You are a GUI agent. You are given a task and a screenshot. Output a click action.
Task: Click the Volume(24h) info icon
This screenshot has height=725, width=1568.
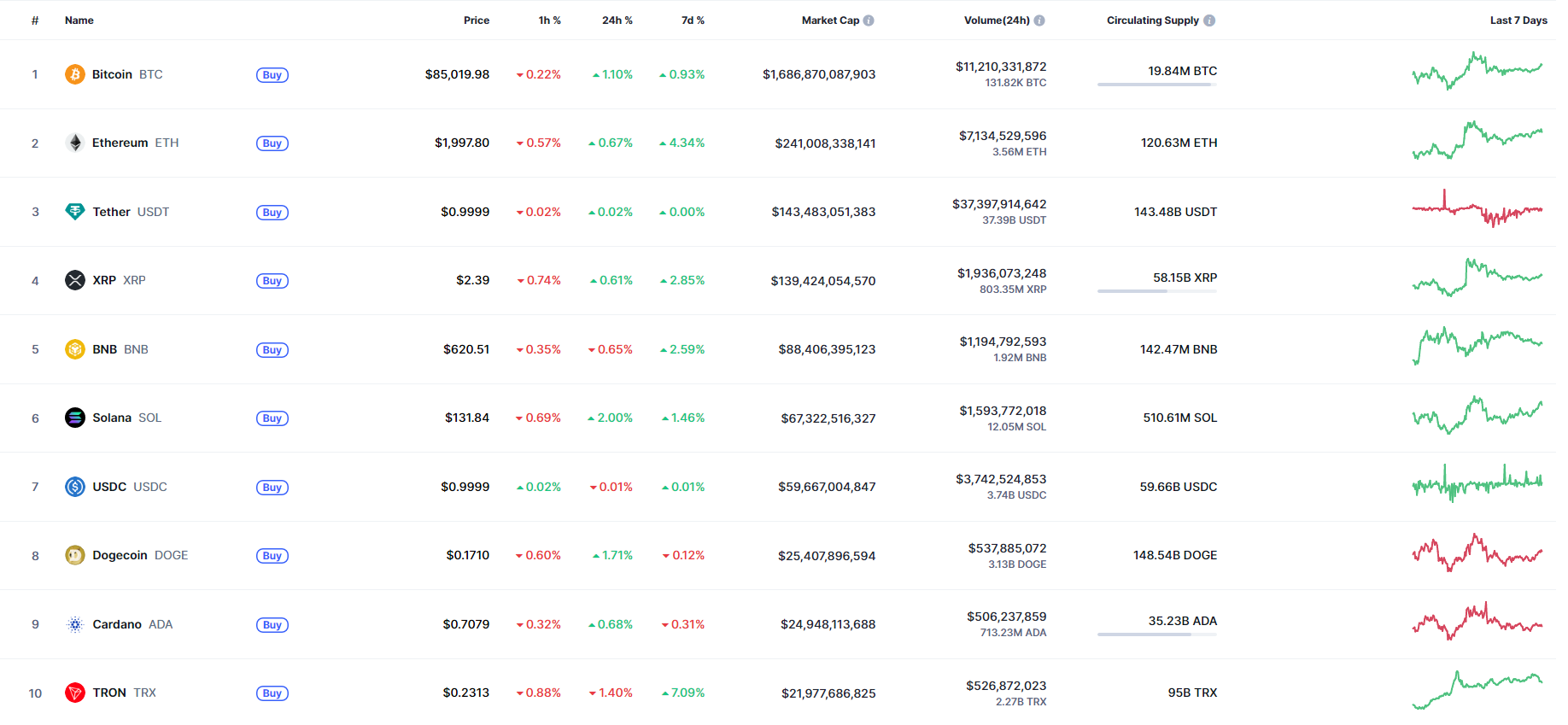(1039, 20)
